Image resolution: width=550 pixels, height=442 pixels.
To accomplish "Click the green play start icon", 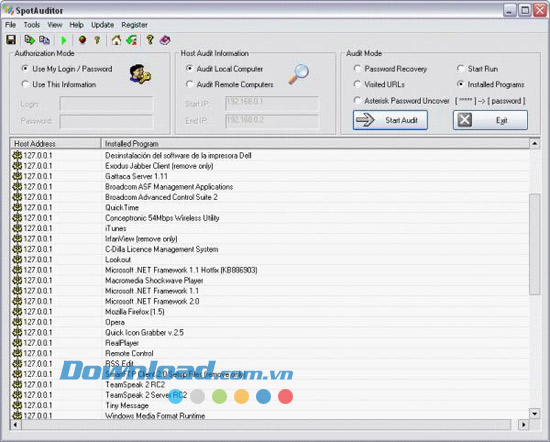I will (63, 40).
